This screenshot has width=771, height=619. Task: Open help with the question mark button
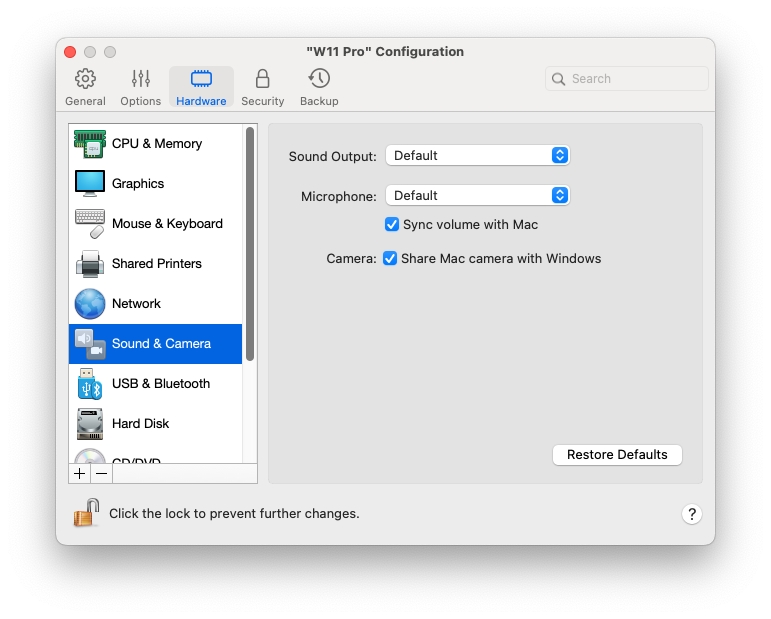tap(692, 514)
